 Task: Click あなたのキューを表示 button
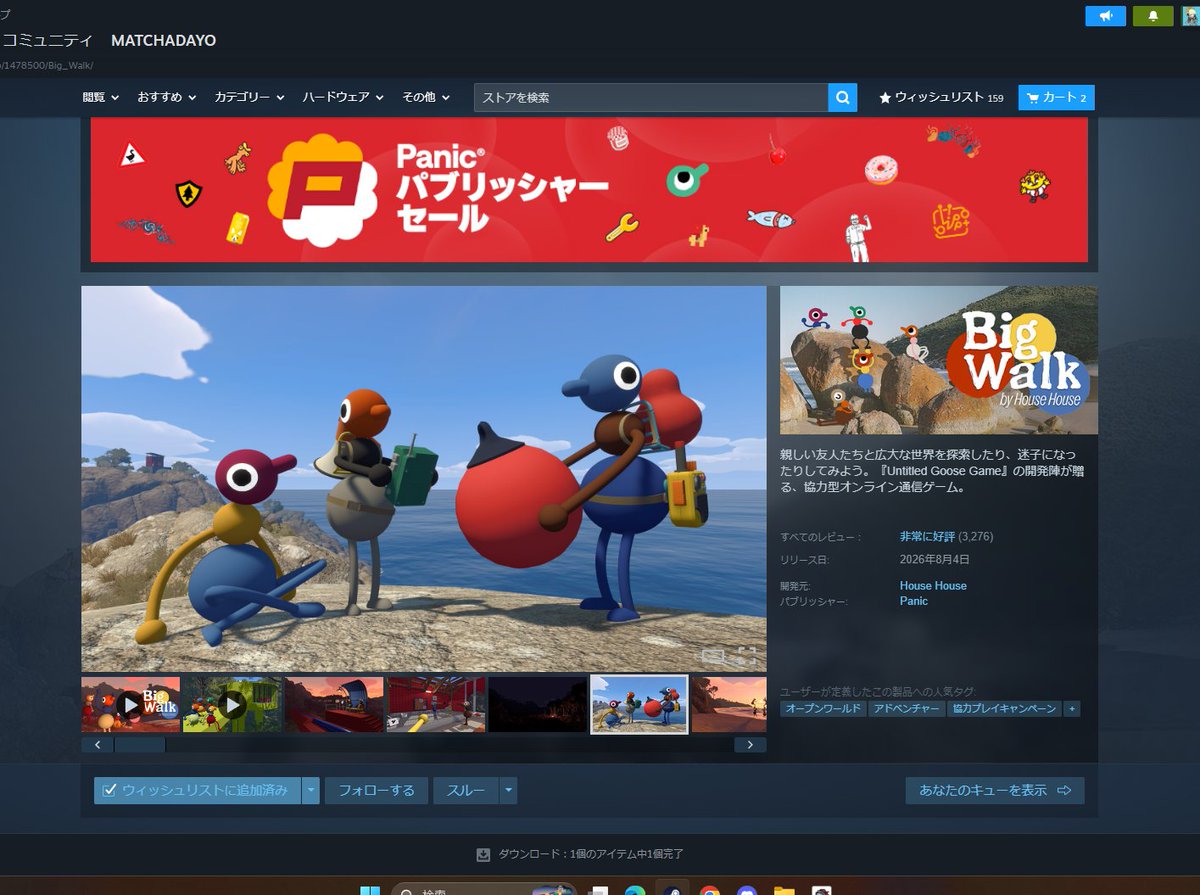coord(995,790)
